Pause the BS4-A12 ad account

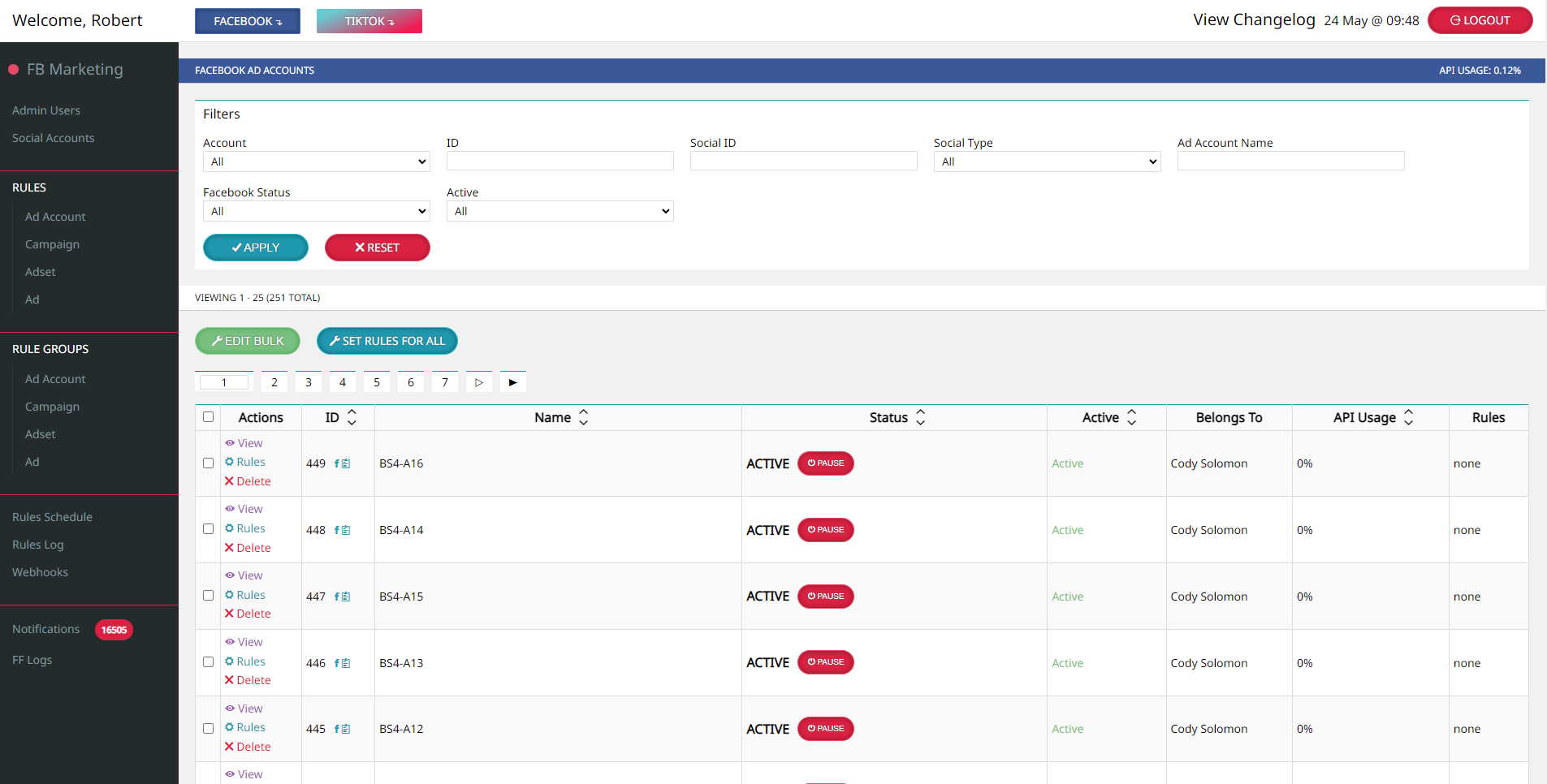coord(825,729)
